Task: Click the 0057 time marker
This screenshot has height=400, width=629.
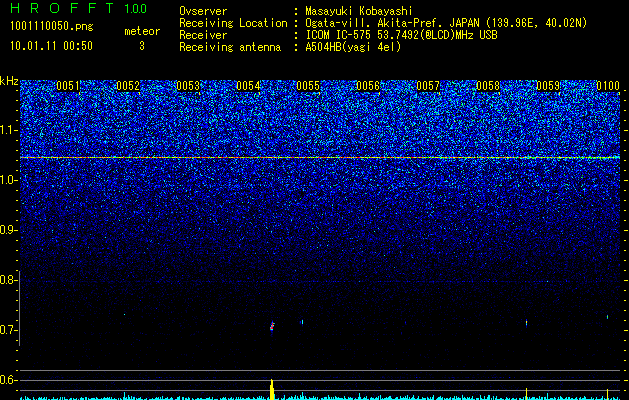Action: click(x=428, y=86)
